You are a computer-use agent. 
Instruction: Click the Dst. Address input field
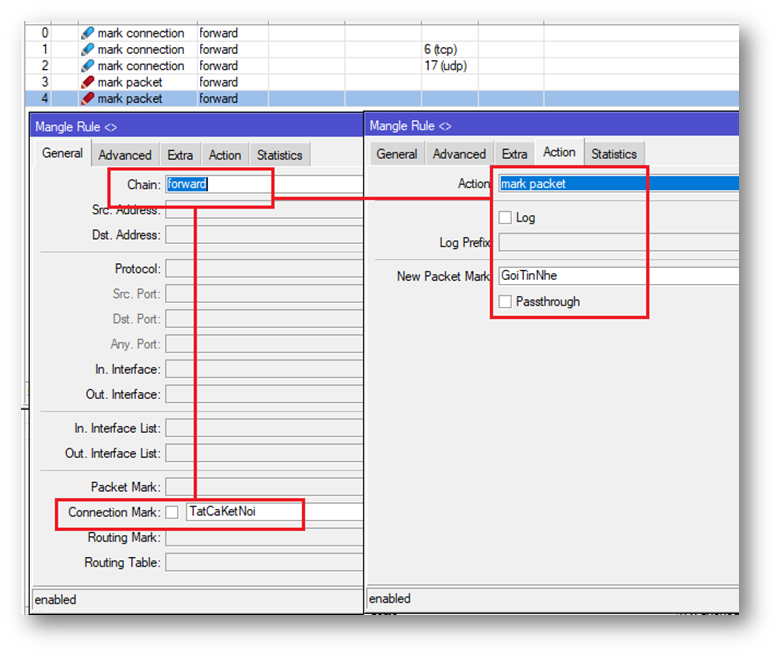[264, 235]
